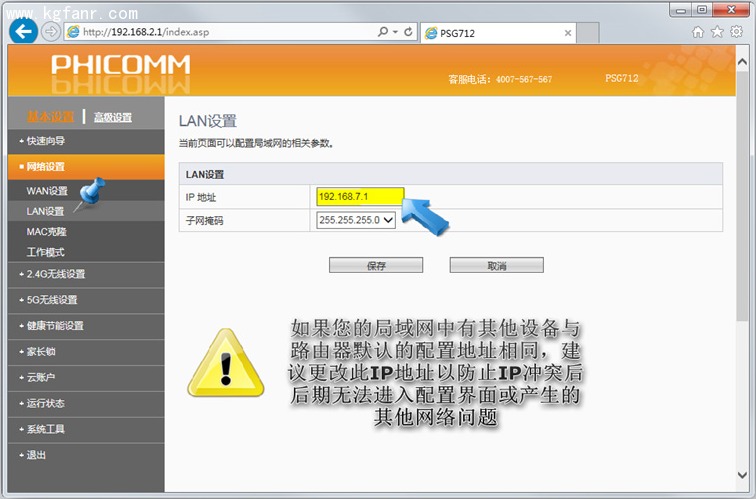Minimize the browser window
Viewport: 756px width, 499px height.
[680, 11]
